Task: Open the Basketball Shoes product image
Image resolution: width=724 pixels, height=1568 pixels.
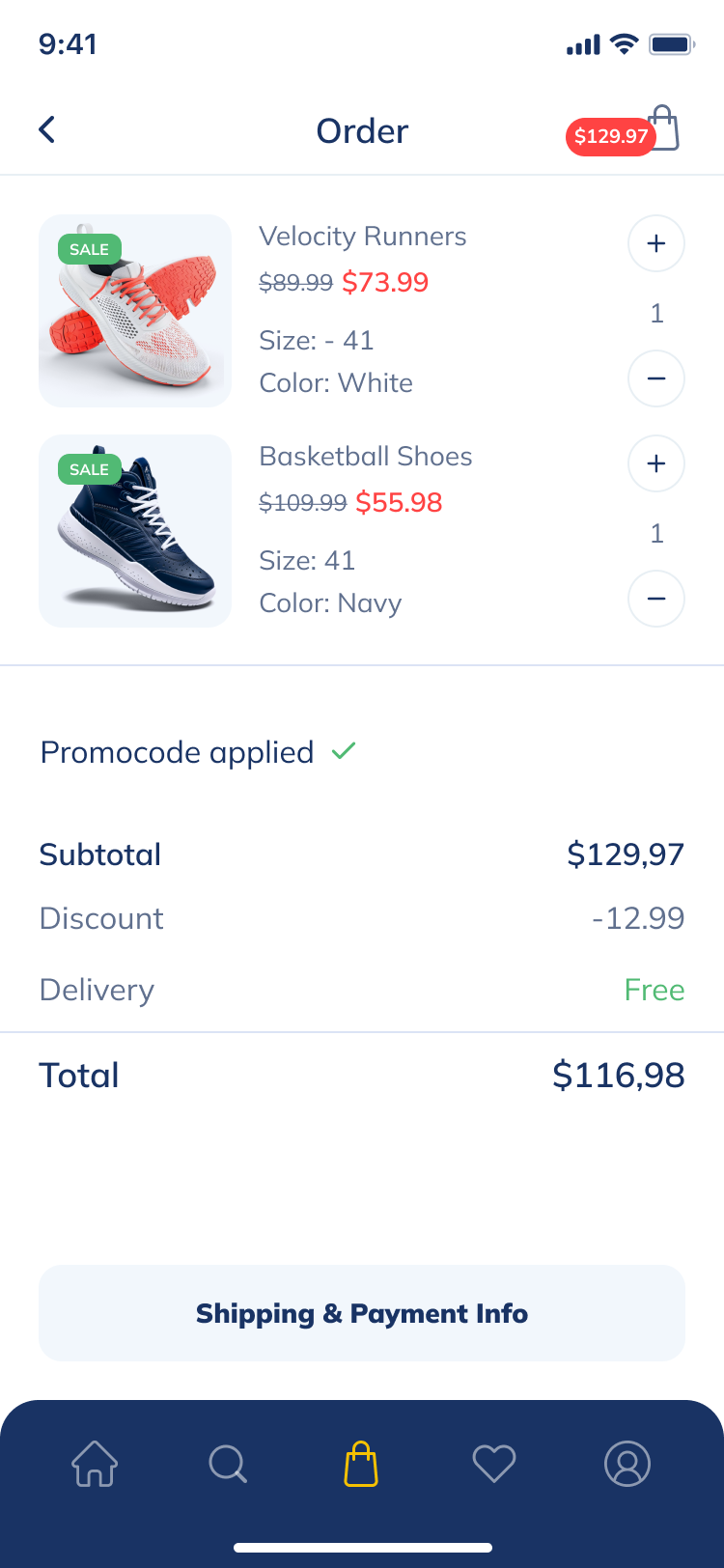Action: (135, 531)
